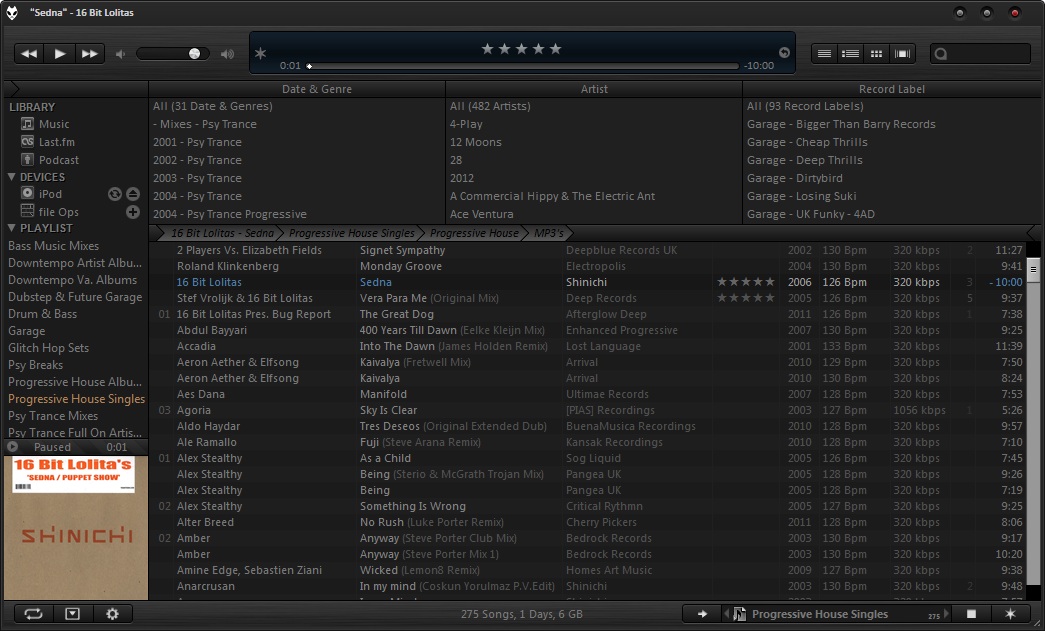
Task: Open the Drum & Bass playlist
Action: coord(42,314)
